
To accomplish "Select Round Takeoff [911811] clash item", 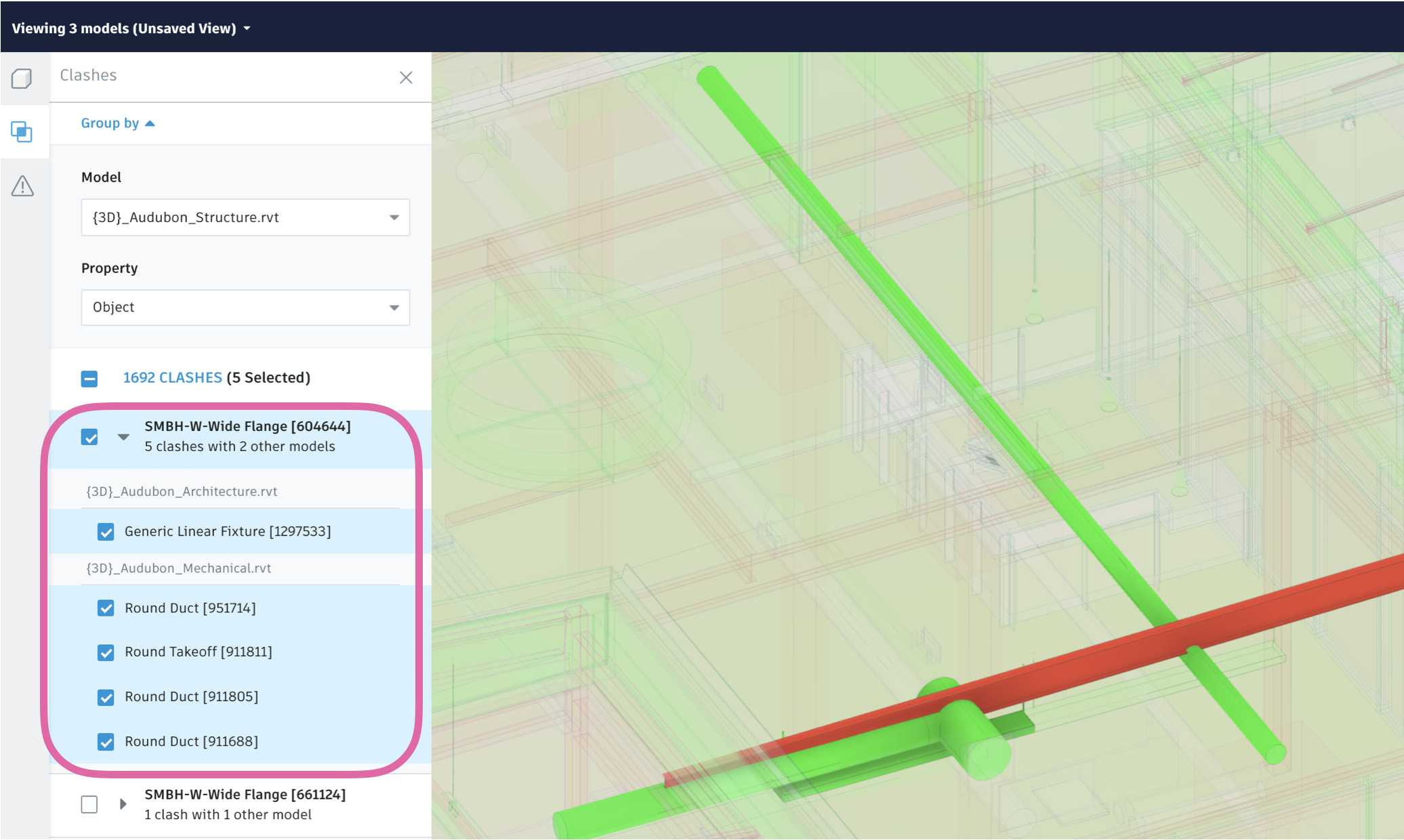I will click(x=199, y=651).
